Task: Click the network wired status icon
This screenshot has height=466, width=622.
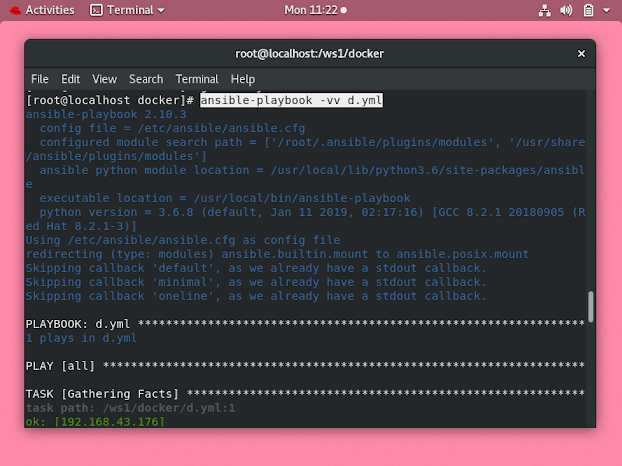Action: click(x=544, y=10)
